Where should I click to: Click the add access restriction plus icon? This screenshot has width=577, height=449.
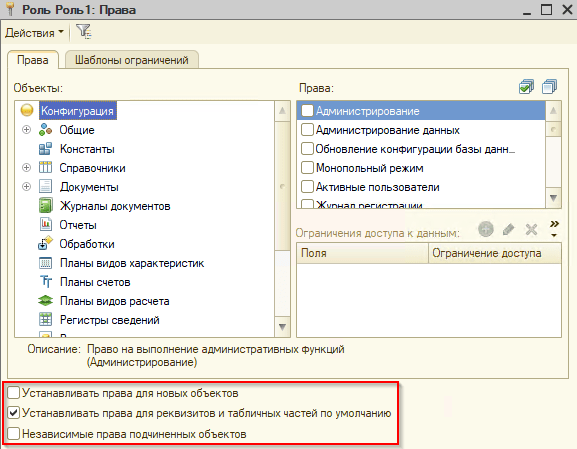coord(486,229)
